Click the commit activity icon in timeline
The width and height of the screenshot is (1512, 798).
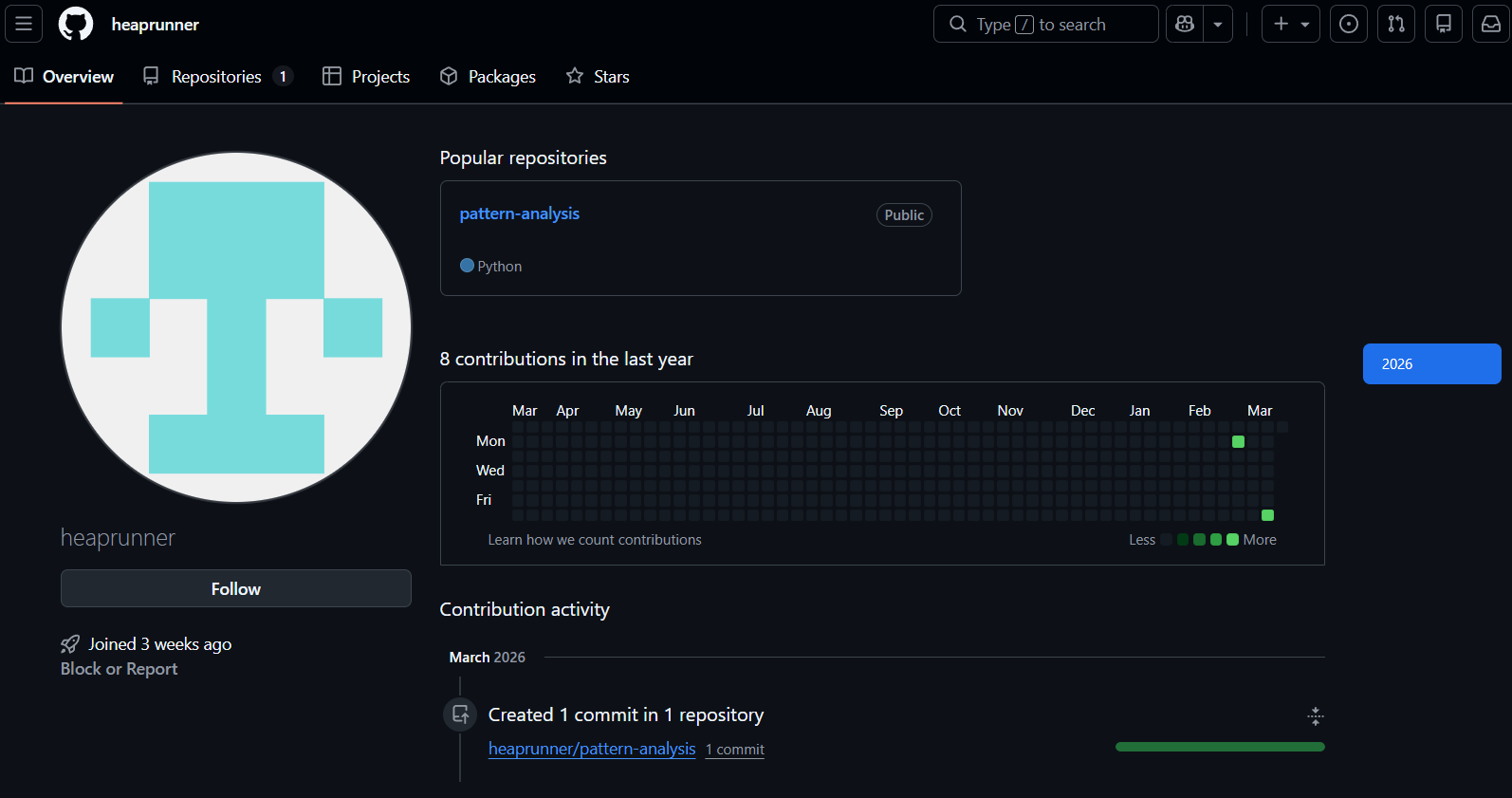click(460, 714)
